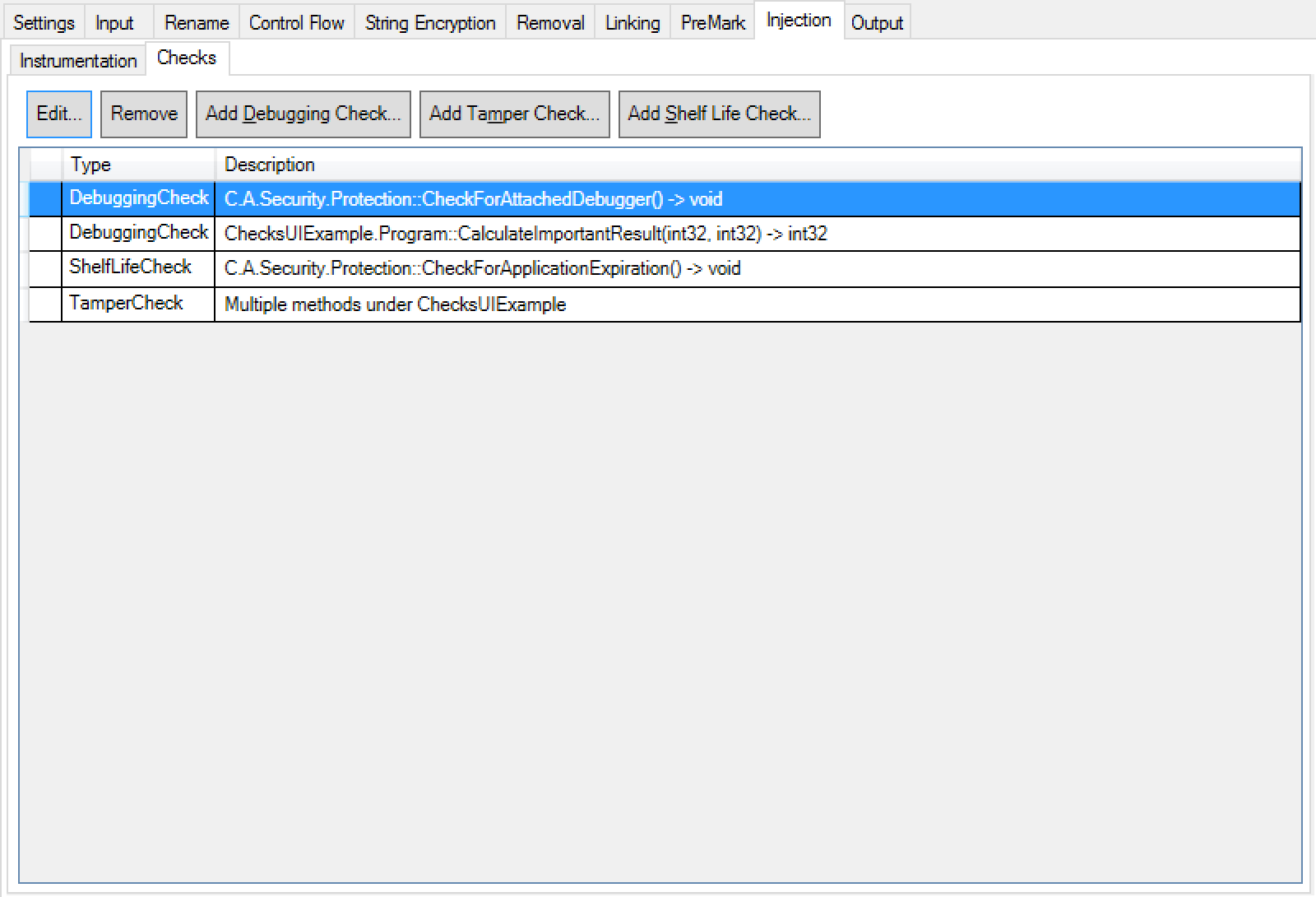Open the Add Tamper Check dialog
1316x897 pixels.
pos(514,114)
